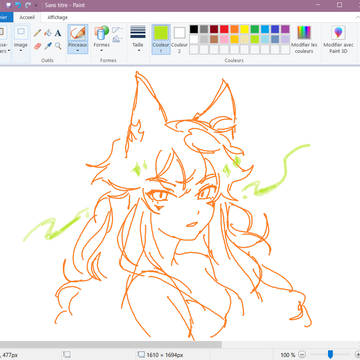Pick the gold color swatch
360x360 pixels.
[234, 39]
